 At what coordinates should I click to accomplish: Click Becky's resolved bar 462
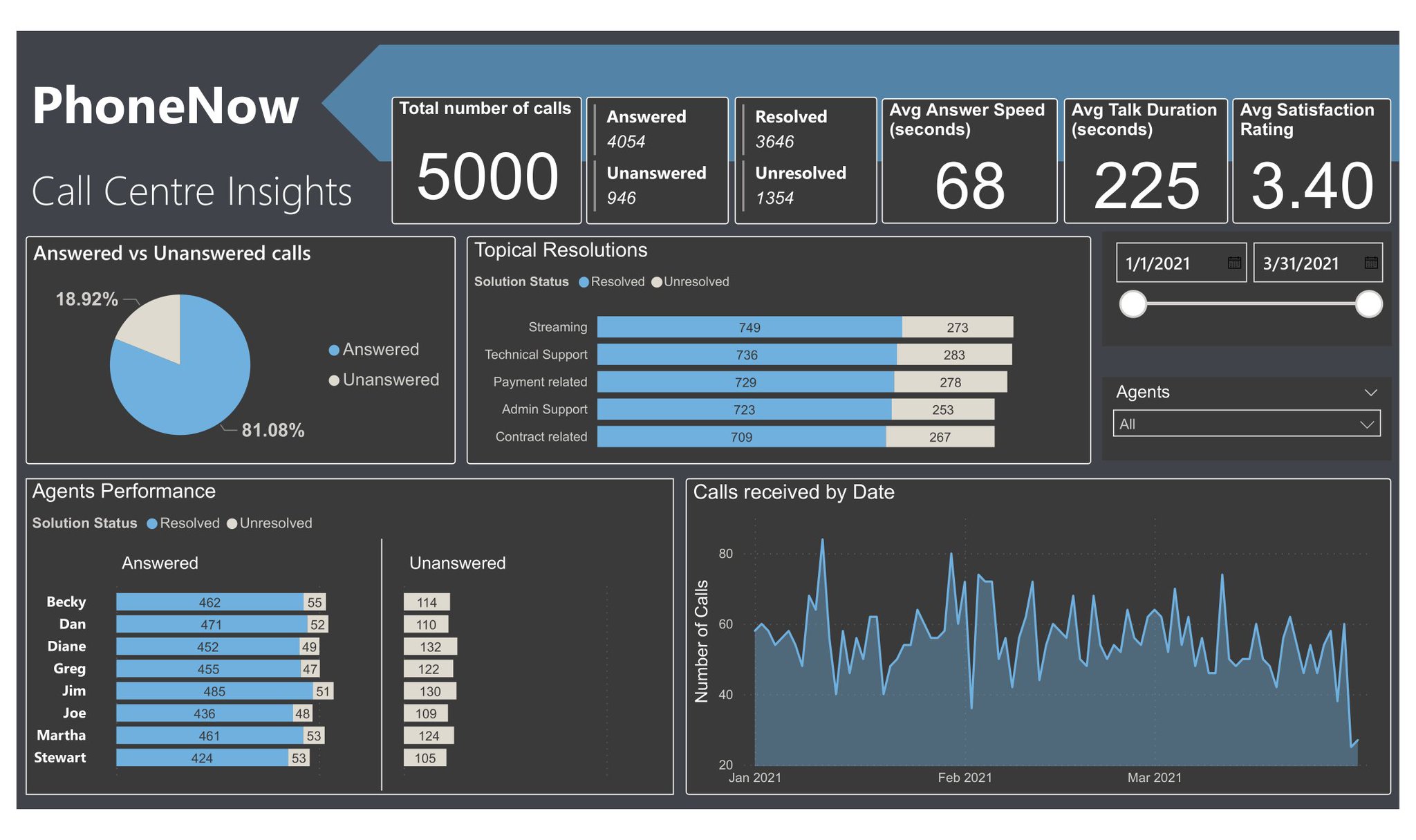209,602
